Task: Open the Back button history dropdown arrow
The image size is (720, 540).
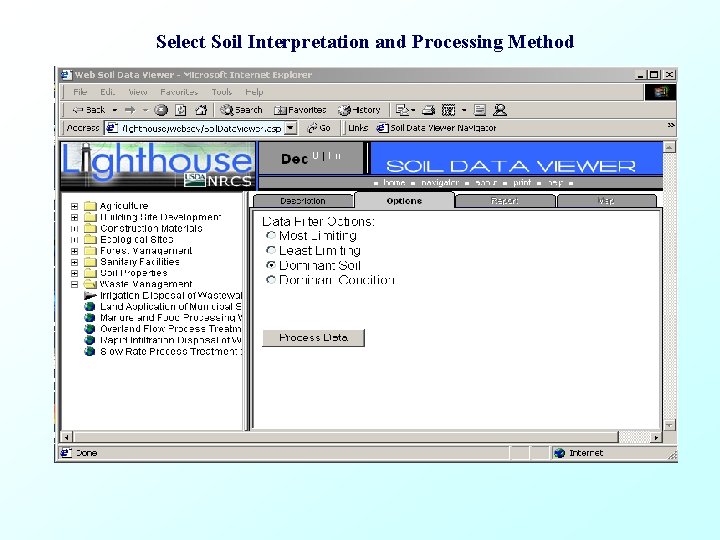Action: point(115,110)
